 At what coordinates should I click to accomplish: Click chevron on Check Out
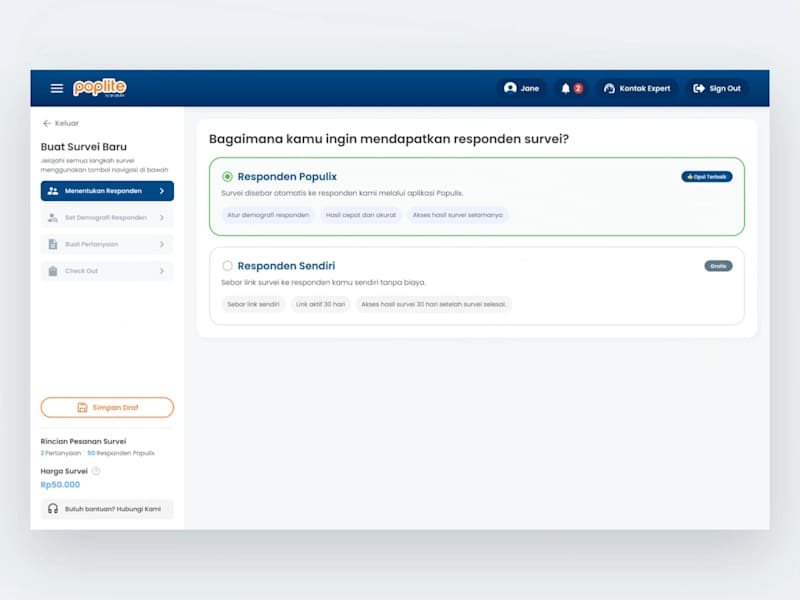click(162, 271)
